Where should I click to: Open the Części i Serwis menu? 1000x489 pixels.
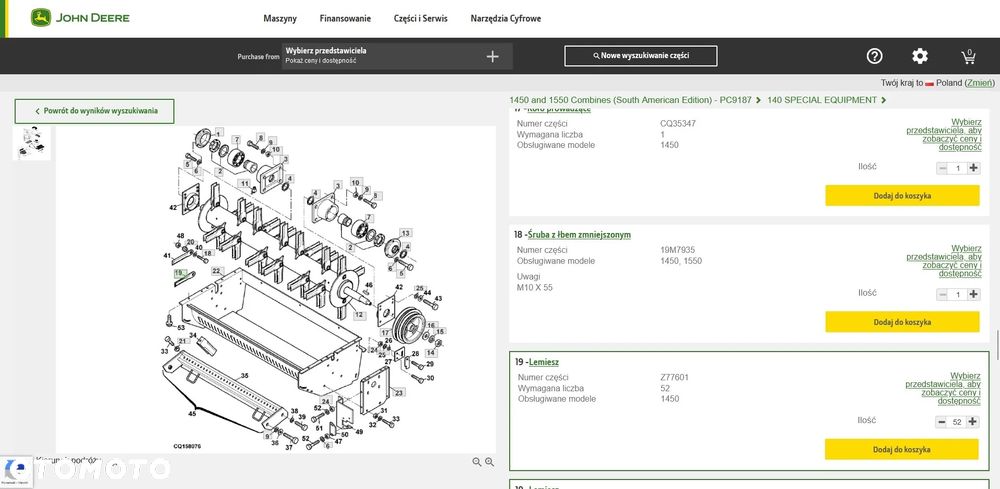point(420,18)
